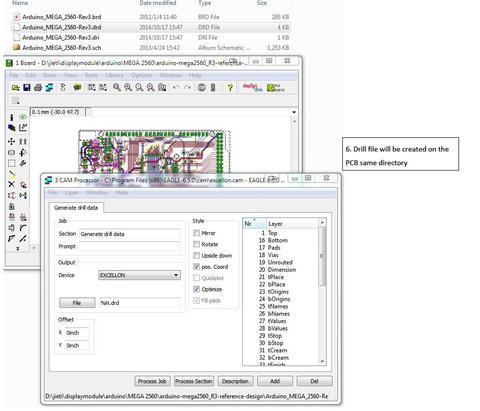Enable the Mirror checkbox
The image size is (480, 411).
tap(197, 233)
